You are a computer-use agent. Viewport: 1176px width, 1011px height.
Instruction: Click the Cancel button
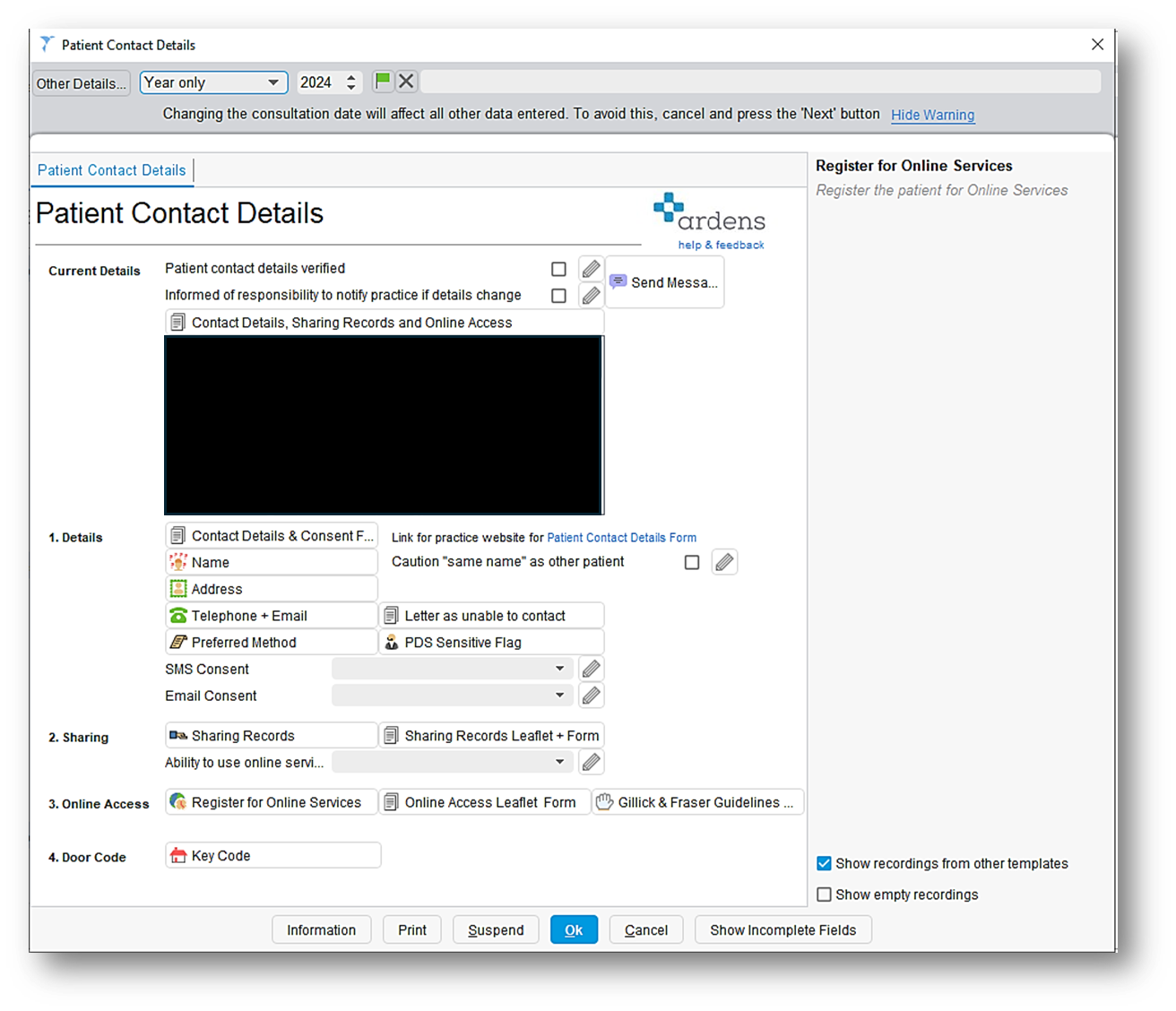[646, 929]
